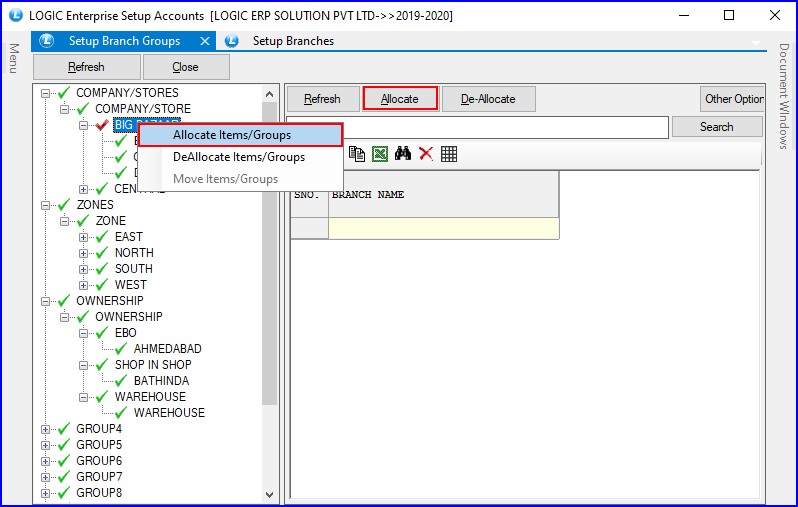Image resolution: width=798 pixels, height=507 pixels.
Task: Click LOGIC app logo in title bar
Action: coord(16,15)
